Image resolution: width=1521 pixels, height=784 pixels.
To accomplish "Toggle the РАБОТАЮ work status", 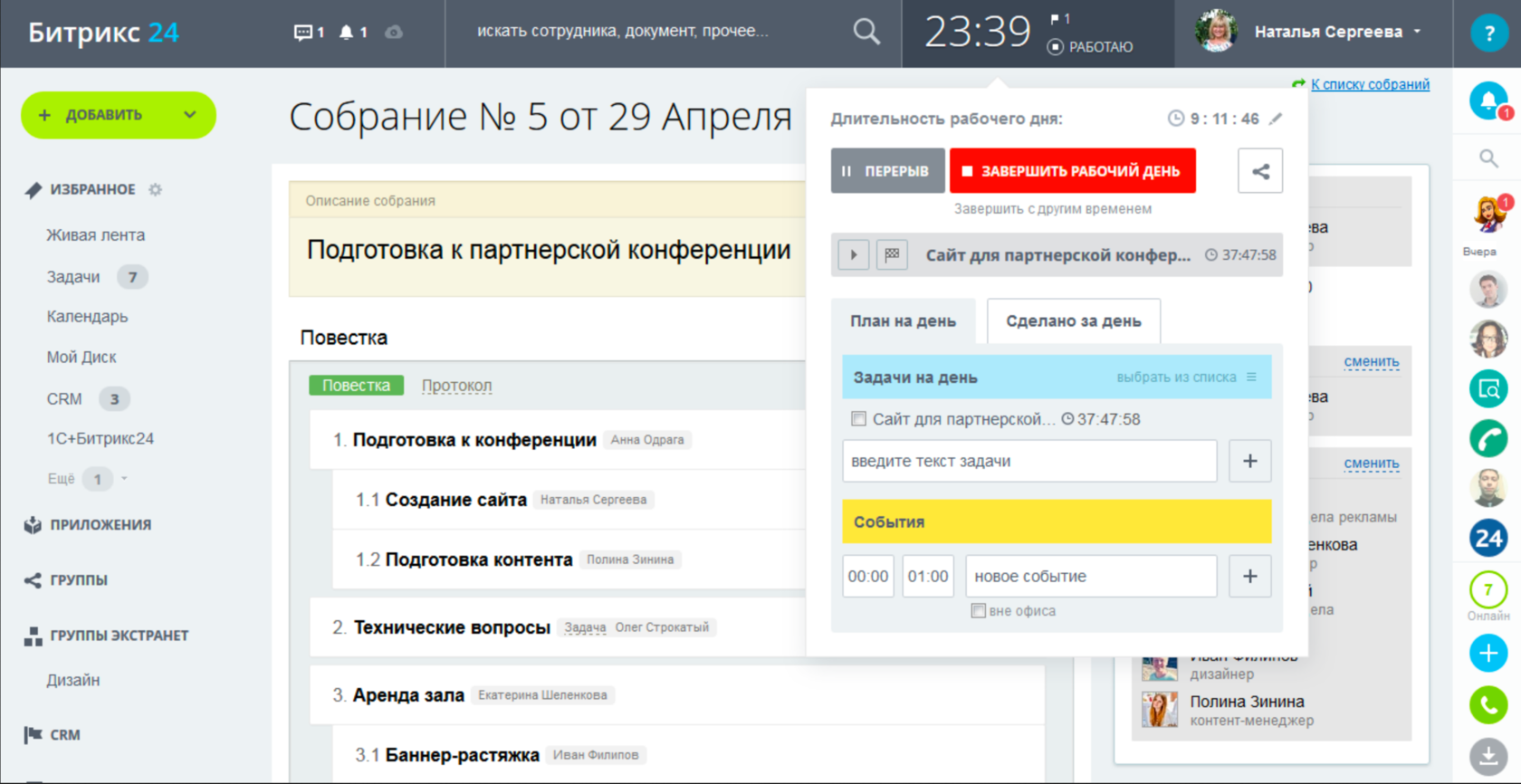I will click(x=1090, y=47).
